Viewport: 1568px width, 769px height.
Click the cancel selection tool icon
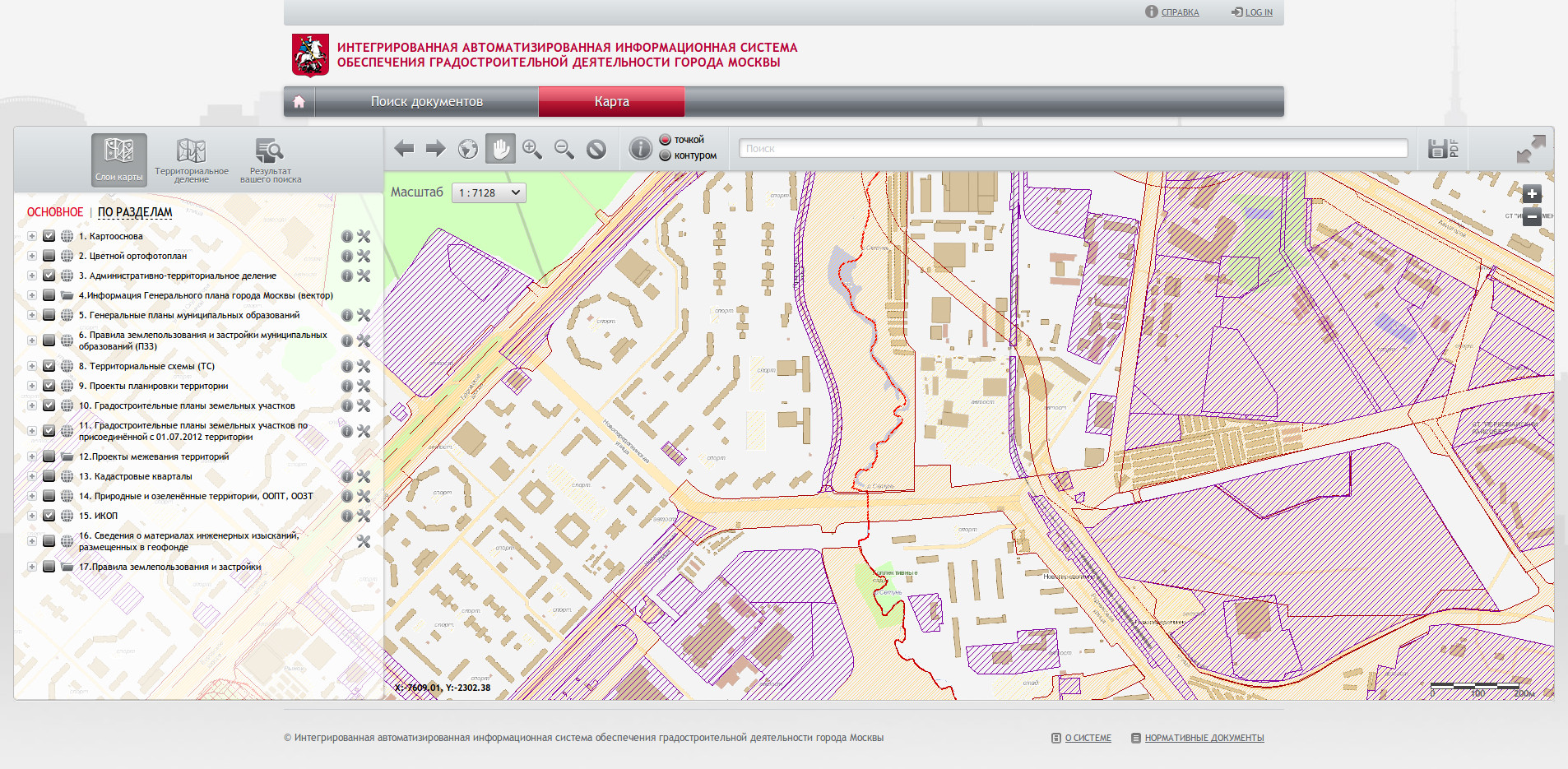click(596, 149)
